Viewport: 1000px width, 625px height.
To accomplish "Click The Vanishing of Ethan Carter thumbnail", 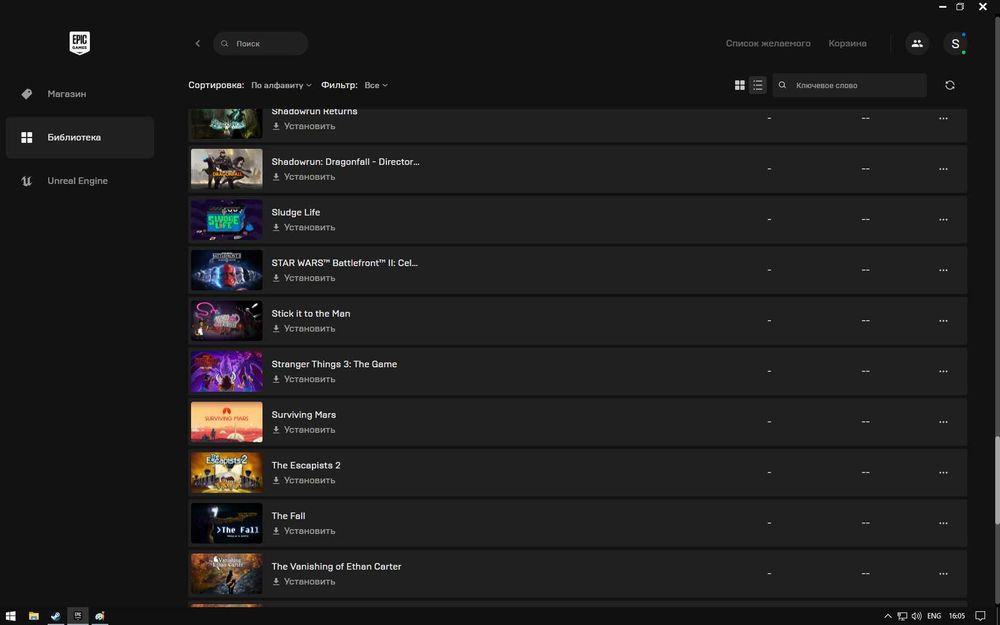I will pyautogui.click(x=226, y=573).
